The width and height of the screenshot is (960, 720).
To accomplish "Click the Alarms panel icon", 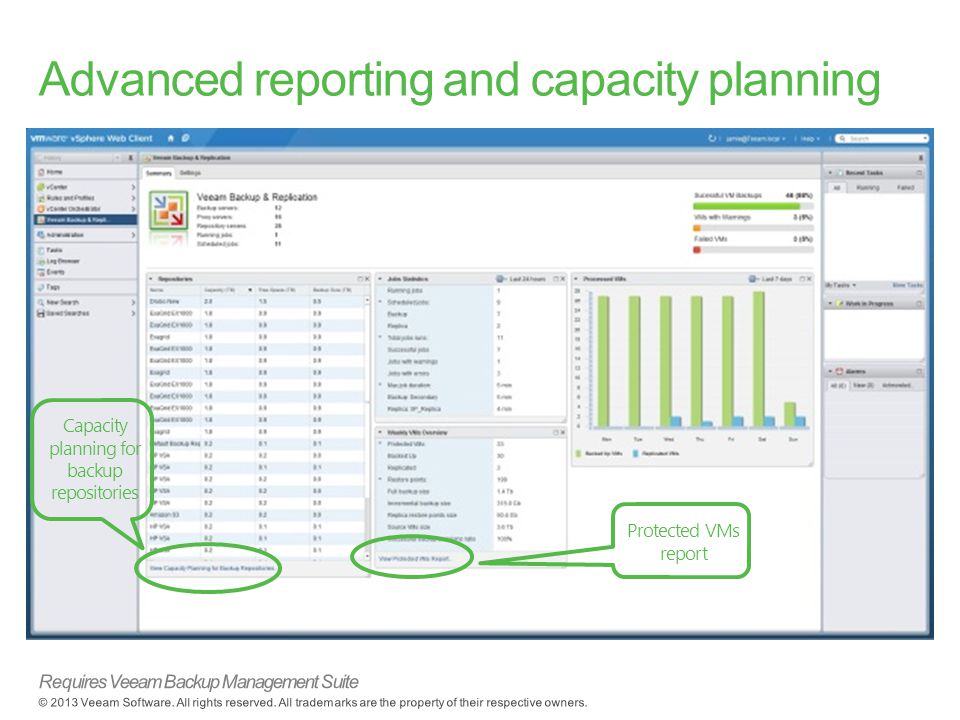I will (839, 372).
